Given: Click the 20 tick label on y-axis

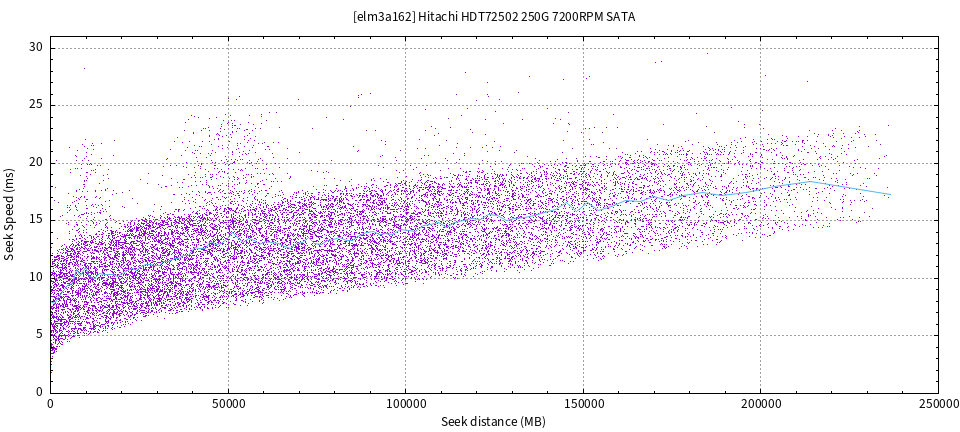Looking at the screenshot, I should pos(36,163).
